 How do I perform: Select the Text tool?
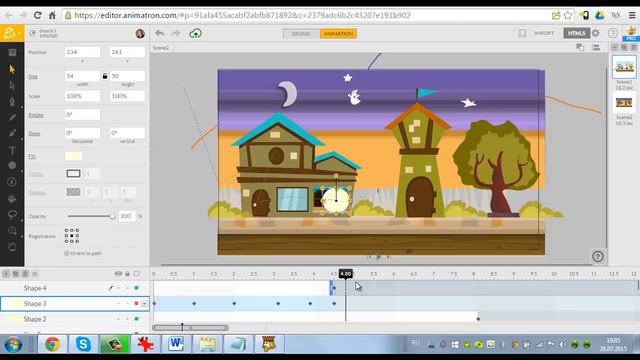click(12, 150)
